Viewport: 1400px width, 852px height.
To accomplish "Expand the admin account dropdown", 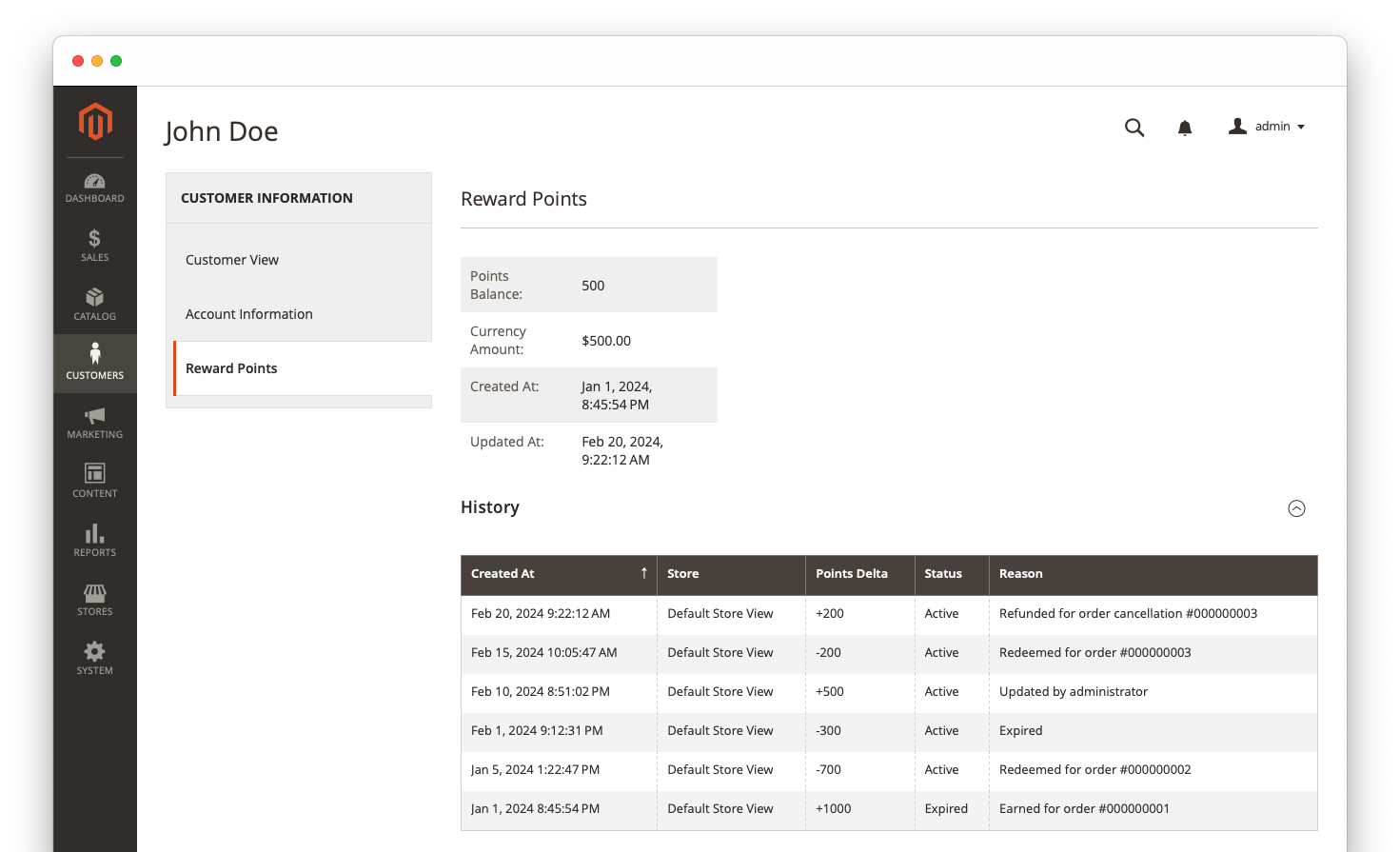I will [x=1267, y=126].
